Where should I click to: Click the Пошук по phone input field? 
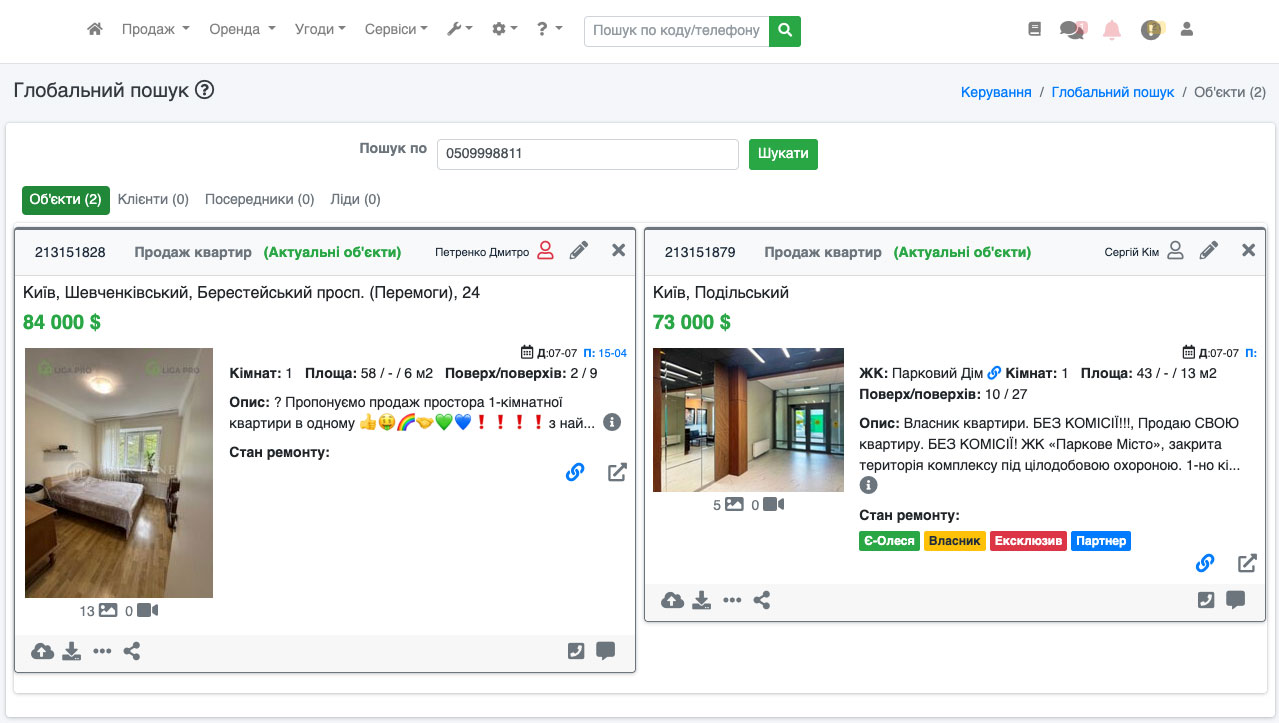tap(587, 154)
